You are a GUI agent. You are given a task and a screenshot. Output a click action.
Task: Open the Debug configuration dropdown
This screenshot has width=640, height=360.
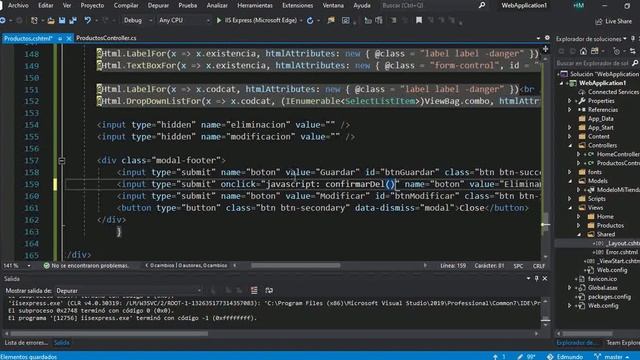[x=137, y=20]
